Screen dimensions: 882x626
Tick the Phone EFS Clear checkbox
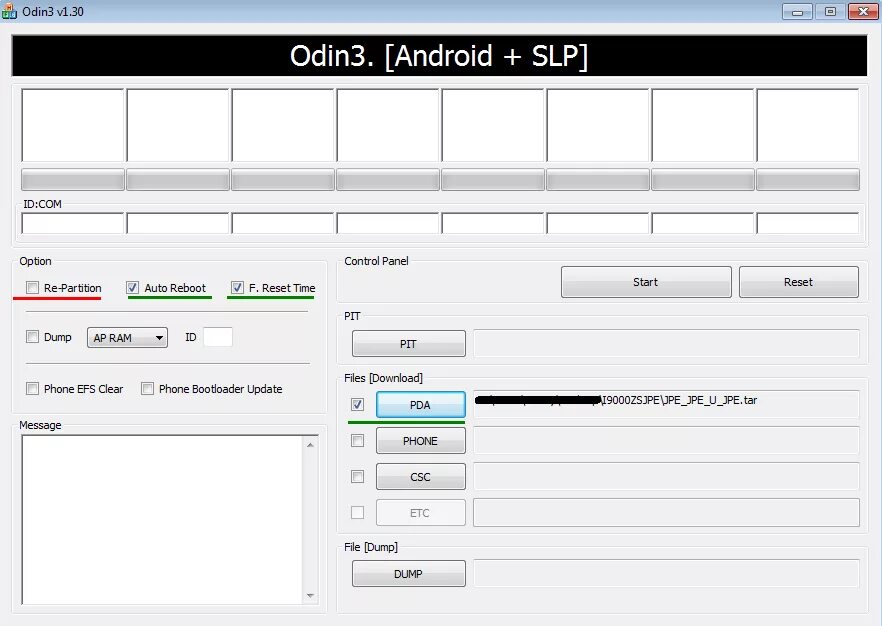(x=33, y=389)
